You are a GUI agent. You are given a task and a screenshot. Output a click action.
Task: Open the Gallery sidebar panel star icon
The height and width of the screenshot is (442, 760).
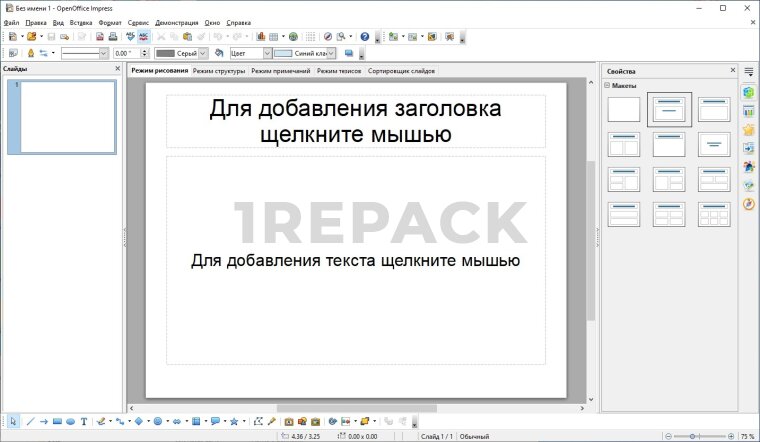tap(748, 129)
